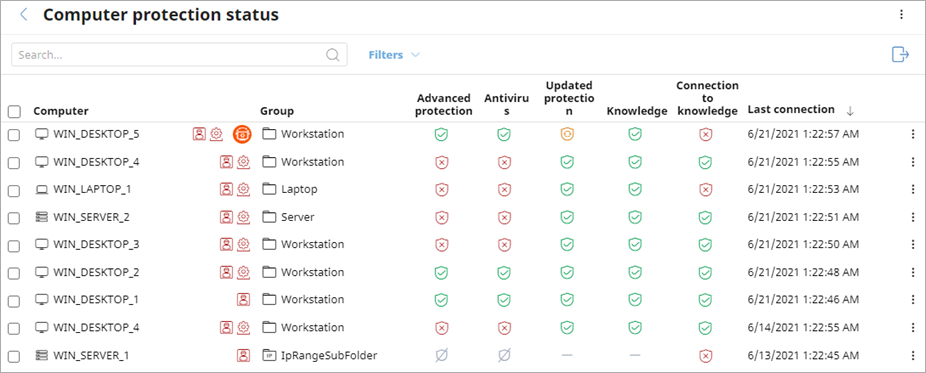The height and width of the screenshot is (373, 926).
Task: Click the 6/13/2021 1:22:45 AM timestamp
Action: pos(803,355)
